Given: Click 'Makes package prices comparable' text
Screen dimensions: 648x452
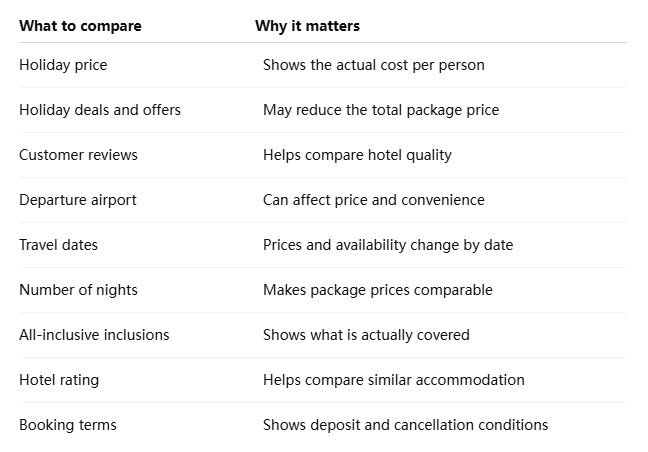Looking at the screenshot, I should tap(378, 290).
